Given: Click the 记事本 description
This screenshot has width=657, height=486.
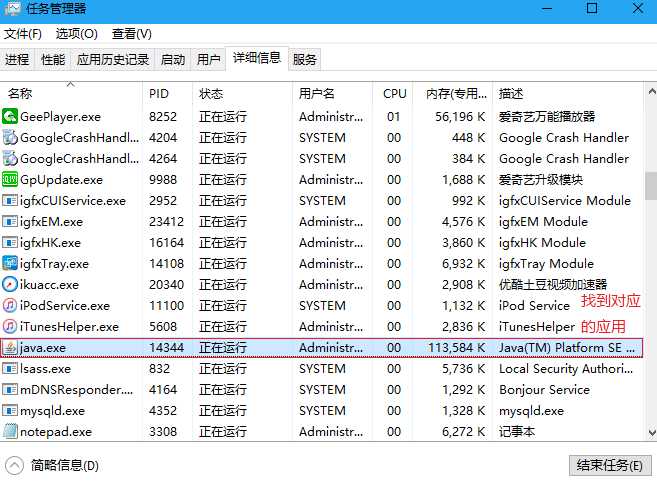Looking at the screenshot, I should (517, 432).
